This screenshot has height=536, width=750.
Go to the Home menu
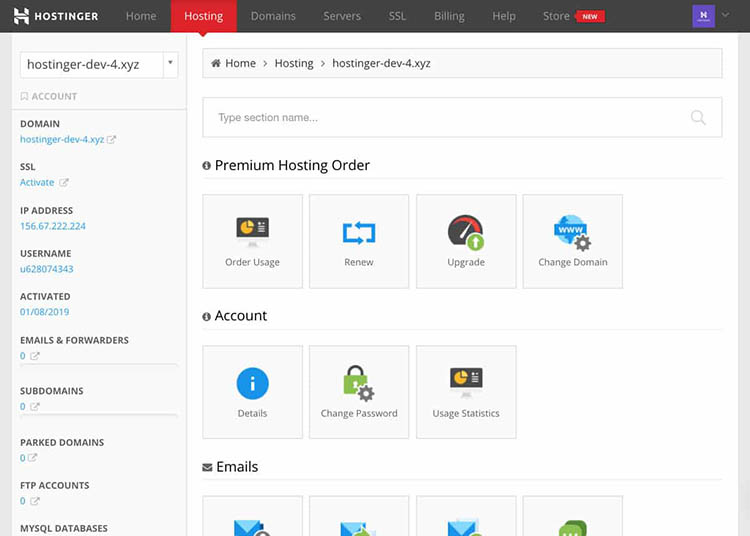click(x=141, y=16)
